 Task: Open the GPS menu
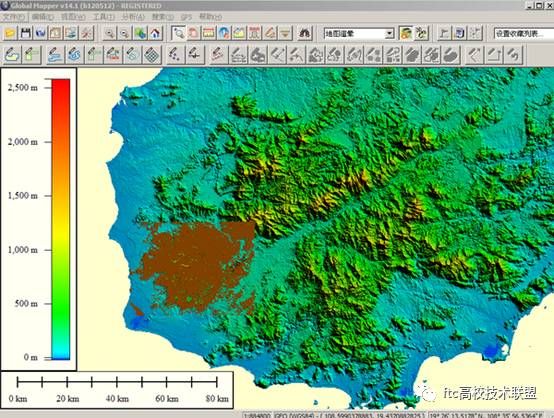pyautogui.click(x=186, y=17)
